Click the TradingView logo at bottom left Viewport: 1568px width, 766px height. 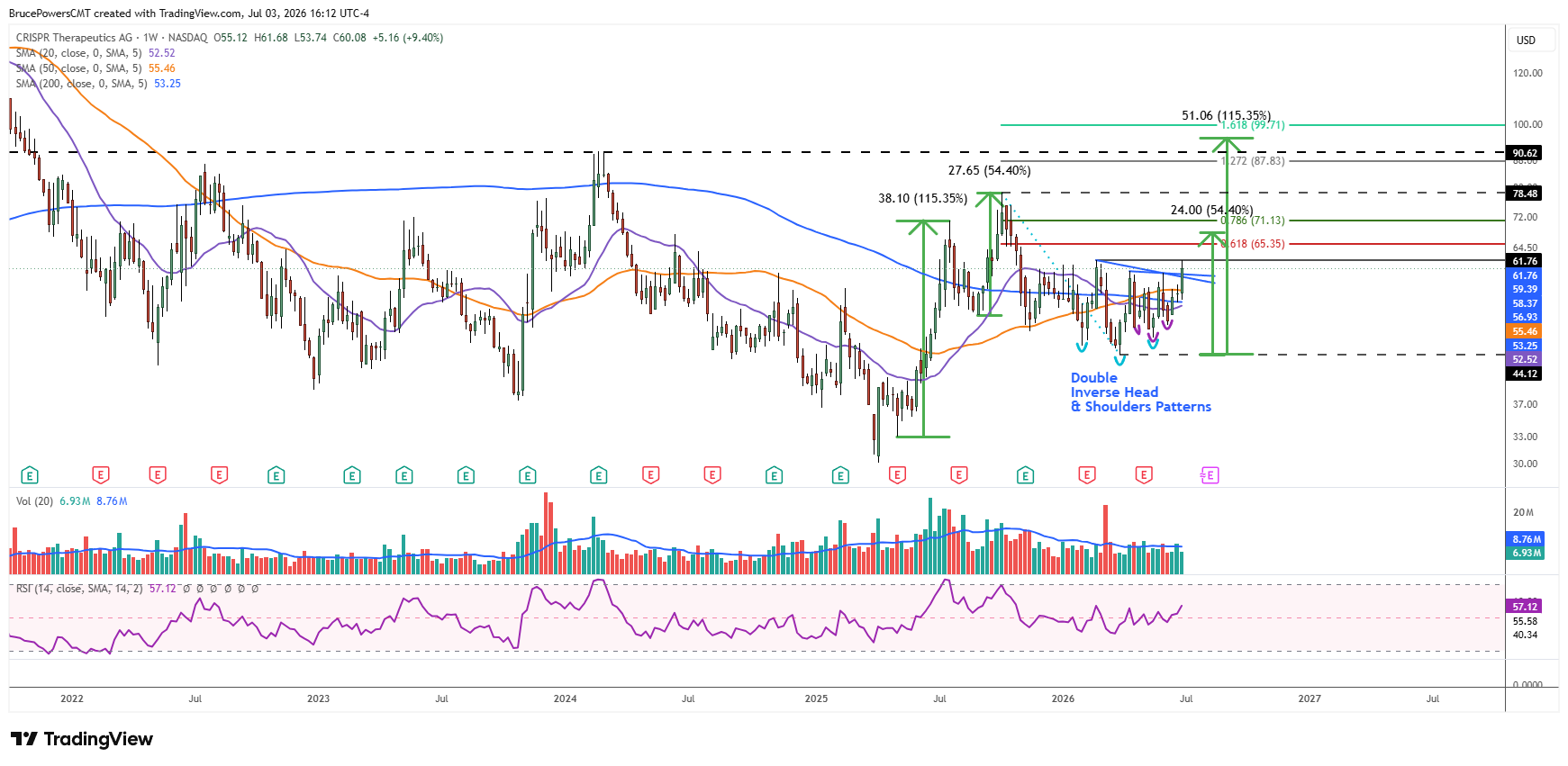click(x=82, y=739)
